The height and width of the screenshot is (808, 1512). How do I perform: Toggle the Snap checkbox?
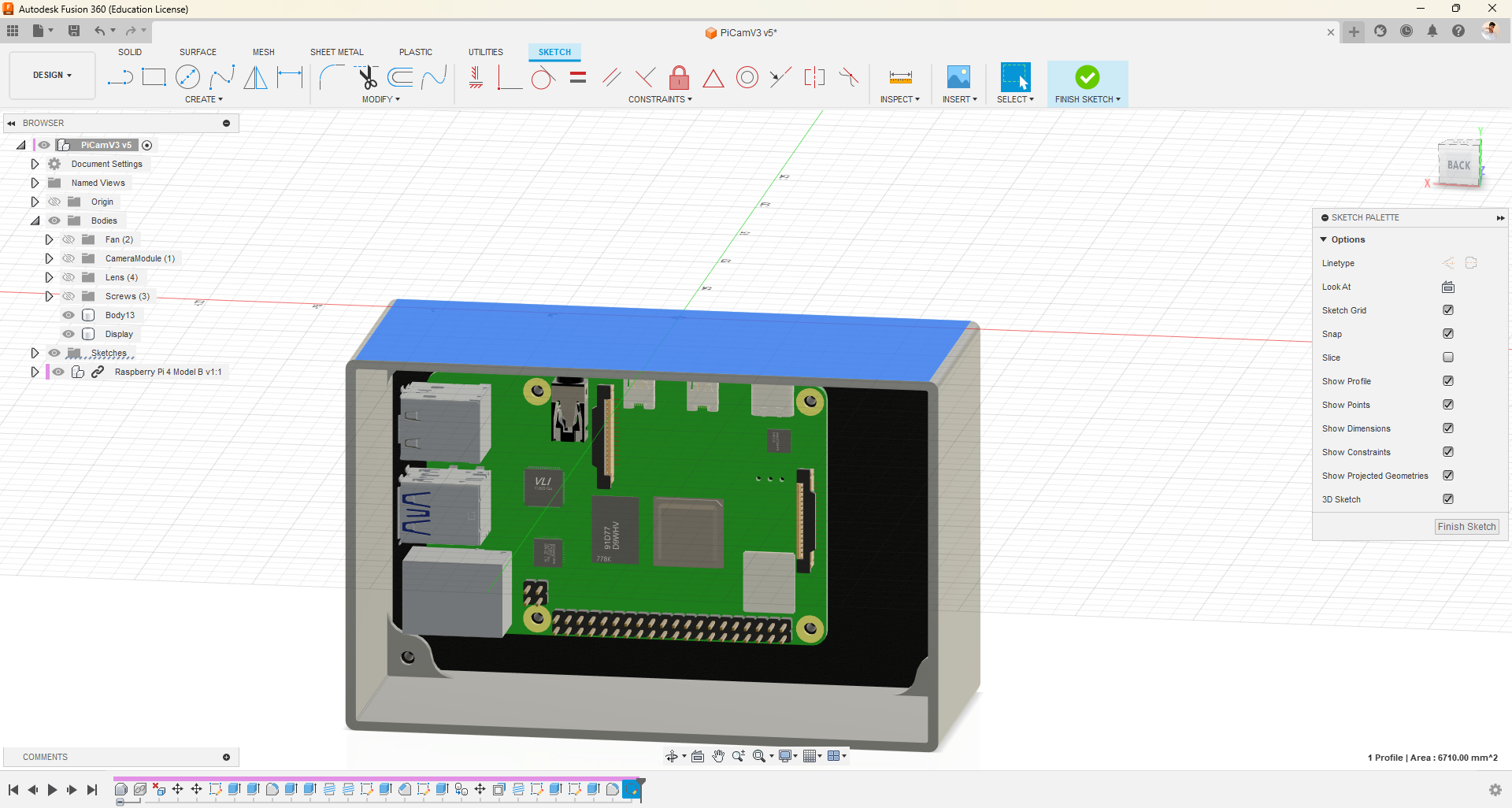tap(1448, 334)
